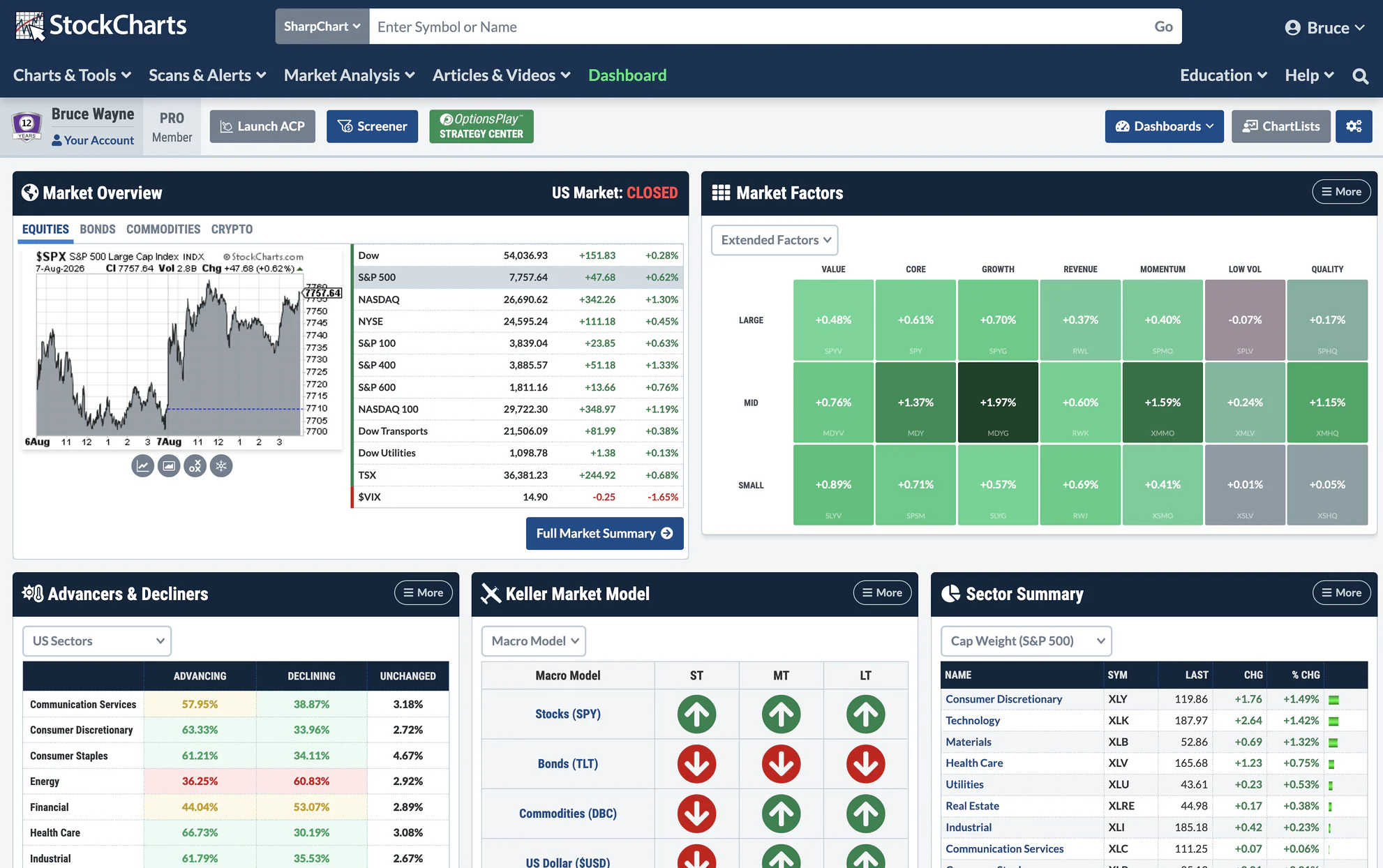The height and width of the screenshot is (868, 1383).
Task: Click More in the Market Factors panel
Action: pyautogui.click(x=1341, y=192)
